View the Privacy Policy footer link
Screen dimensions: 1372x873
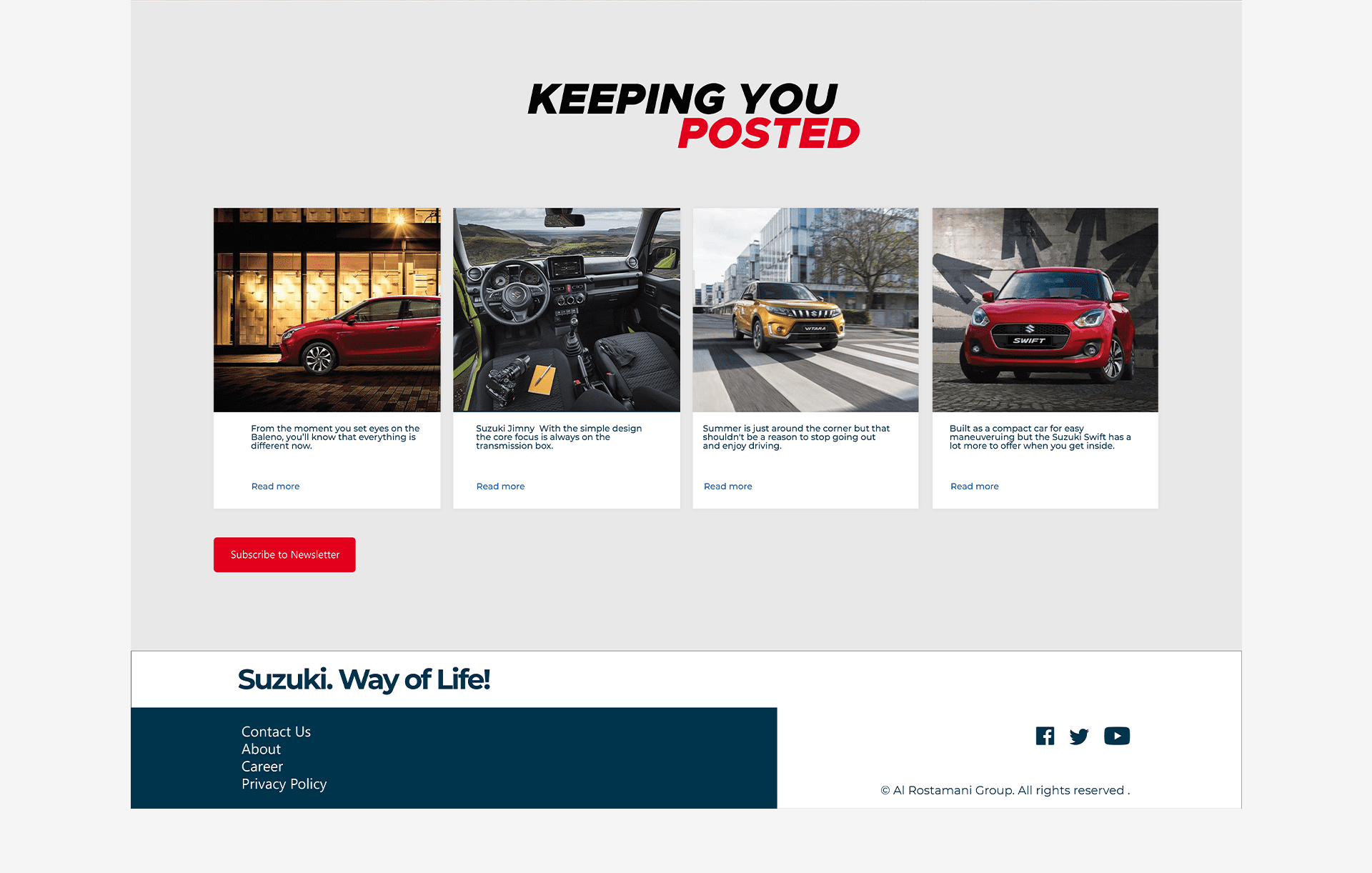coord(284,784)
